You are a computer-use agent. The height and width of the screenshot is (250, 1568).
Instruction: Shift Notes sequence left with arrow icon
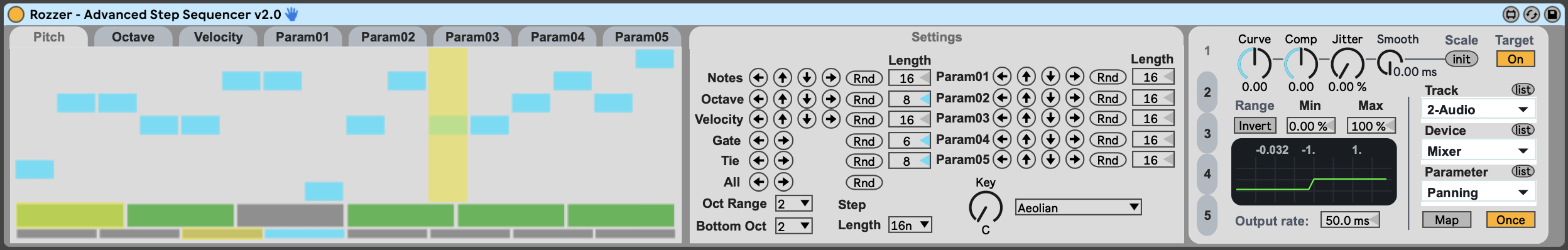coord(758,77)
